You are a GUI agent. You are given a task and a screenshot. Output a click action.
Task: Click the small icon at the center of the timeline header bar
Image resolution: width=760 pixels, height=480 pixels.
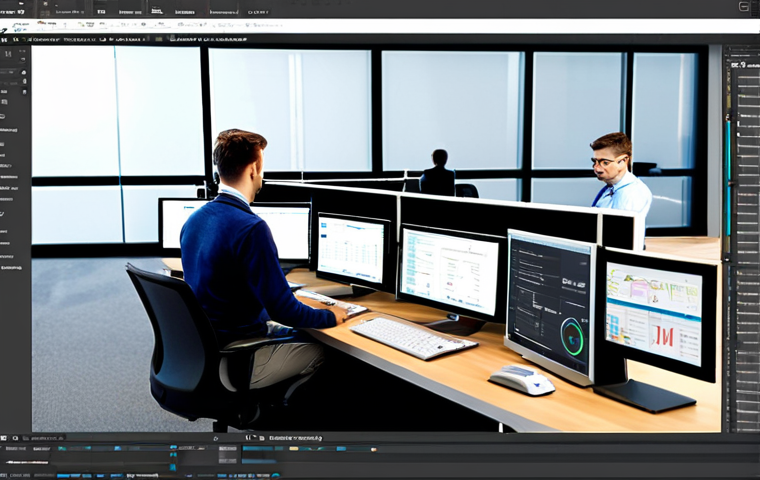216,438
